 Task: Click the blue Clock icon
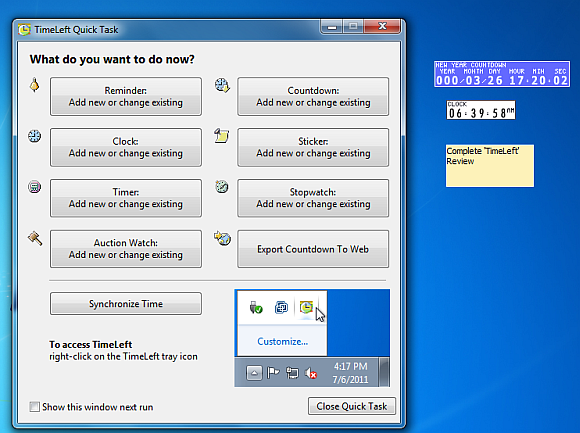coord(34,136)
